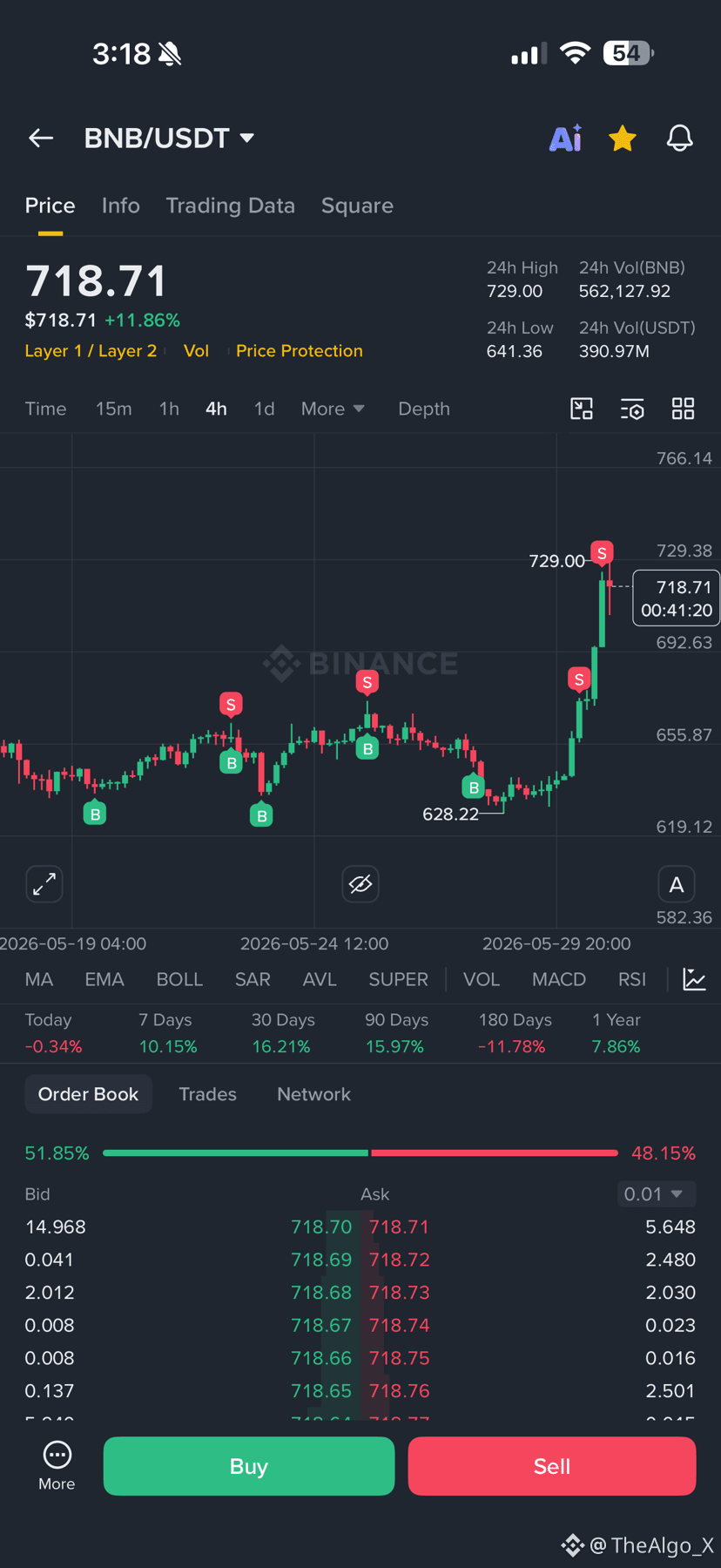This screenshot has width=721, height=1568.
Task: Toggle the VOL indicator
Action: pos(482,979)
